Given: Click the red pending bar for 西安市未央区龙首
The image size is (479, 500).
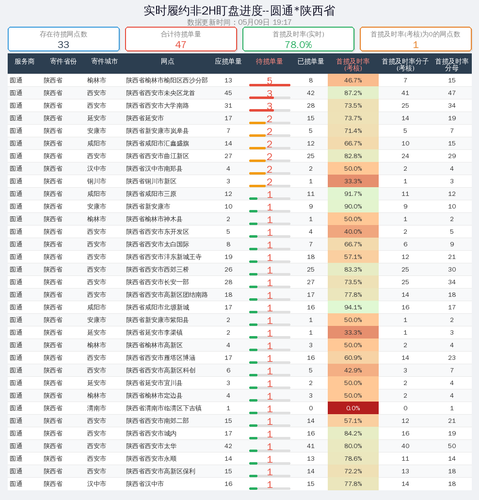Looking at the screenshot, I should coord(261,98).
